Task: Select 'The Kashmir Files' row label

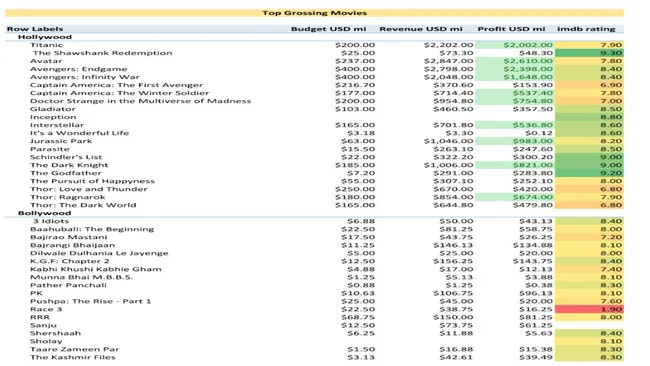Action: pyautogui.click(x=73, y=357)
